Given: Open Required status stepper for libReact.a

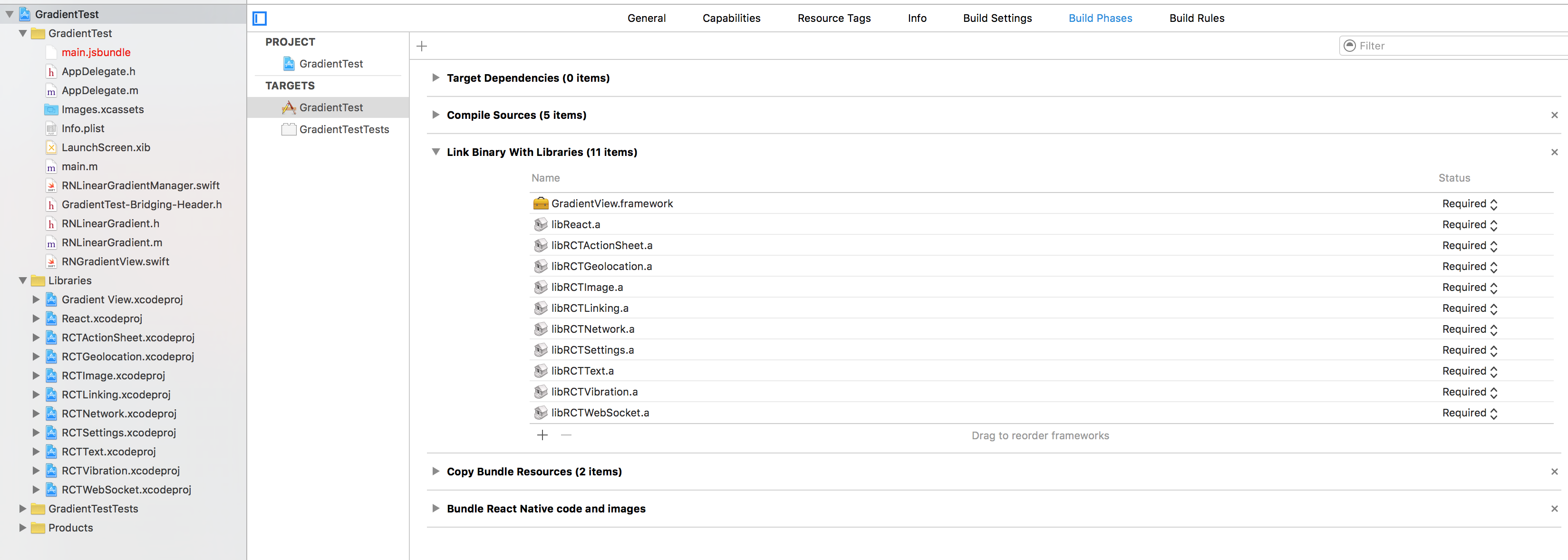Looking at the screenshot, I should click(1494, 225).
